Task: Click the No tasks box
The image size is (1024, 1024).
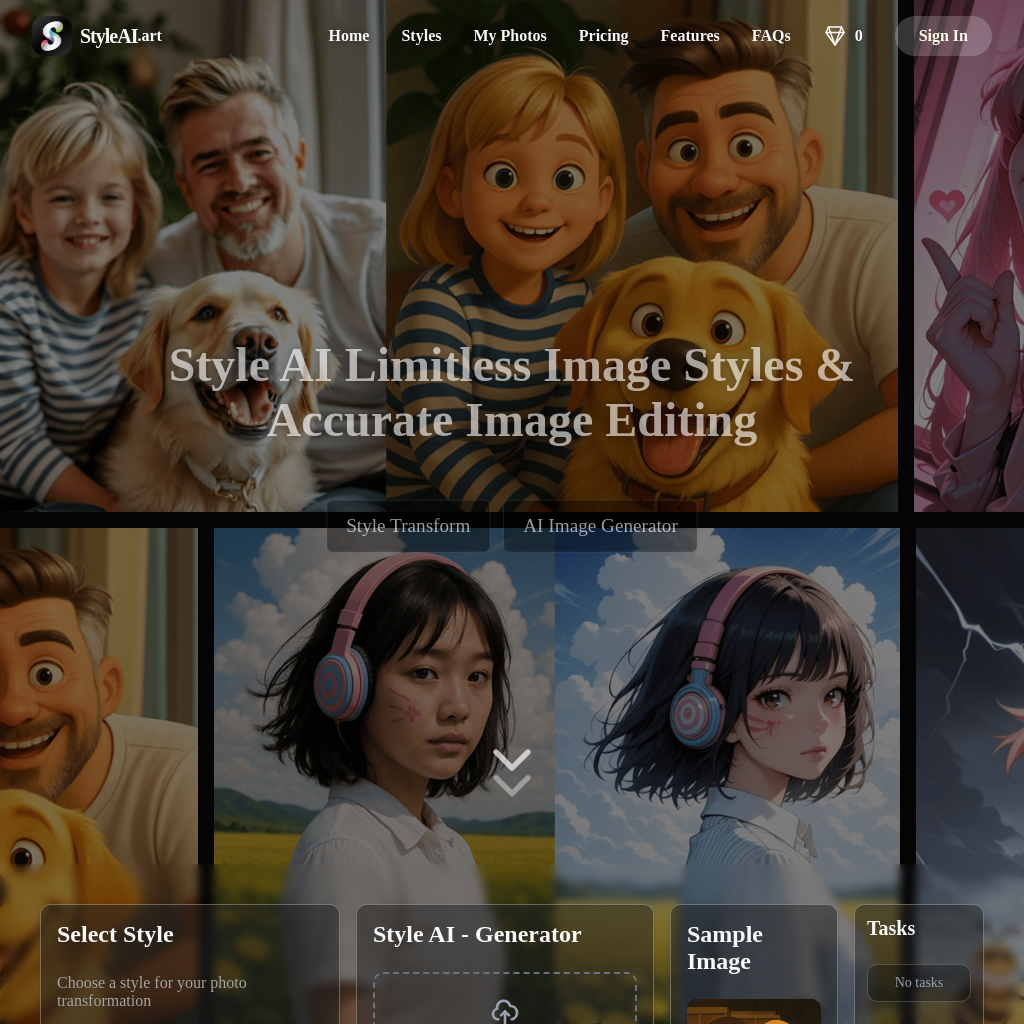Action: 918,982
